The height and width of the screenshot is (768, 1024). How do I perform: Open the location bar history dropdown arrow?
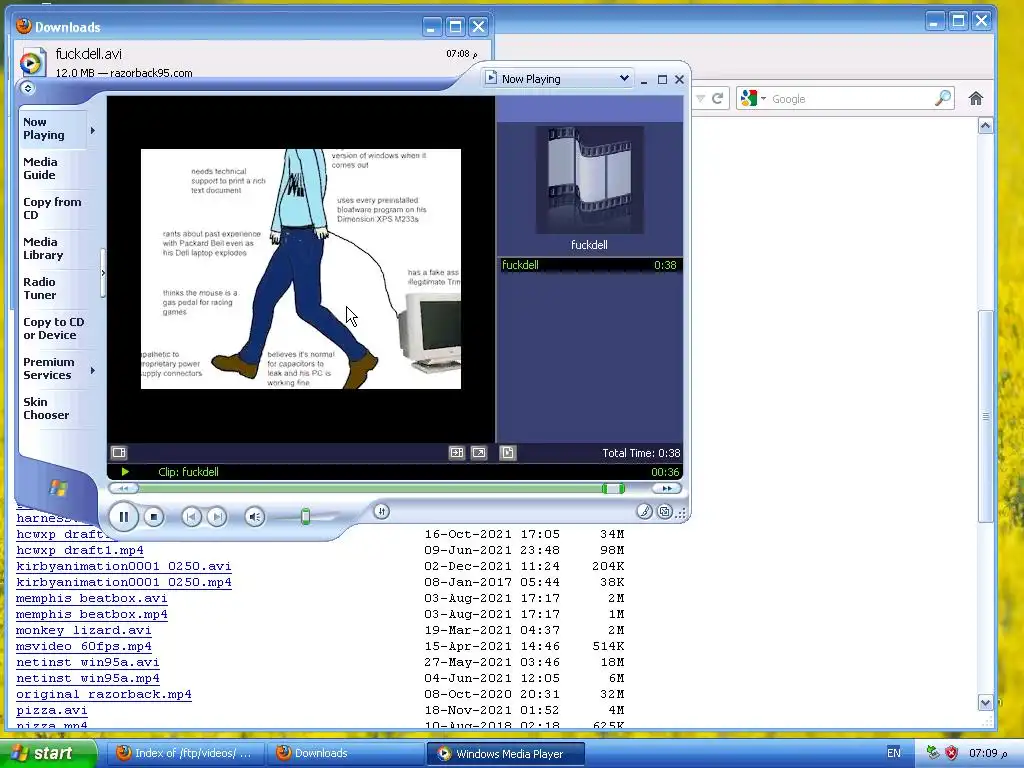tap(700, 99)
